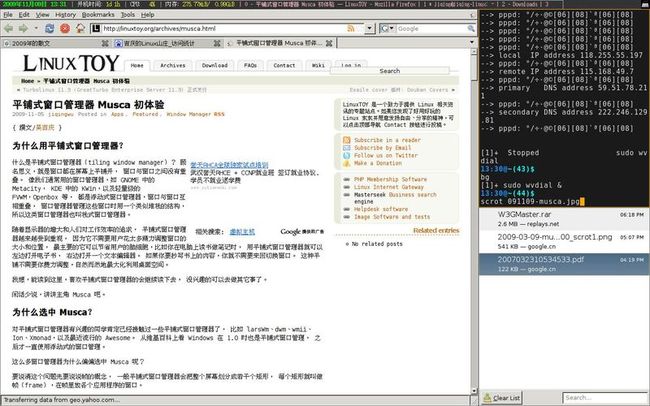
Task: Open the File menu
Action: [8, 15]
